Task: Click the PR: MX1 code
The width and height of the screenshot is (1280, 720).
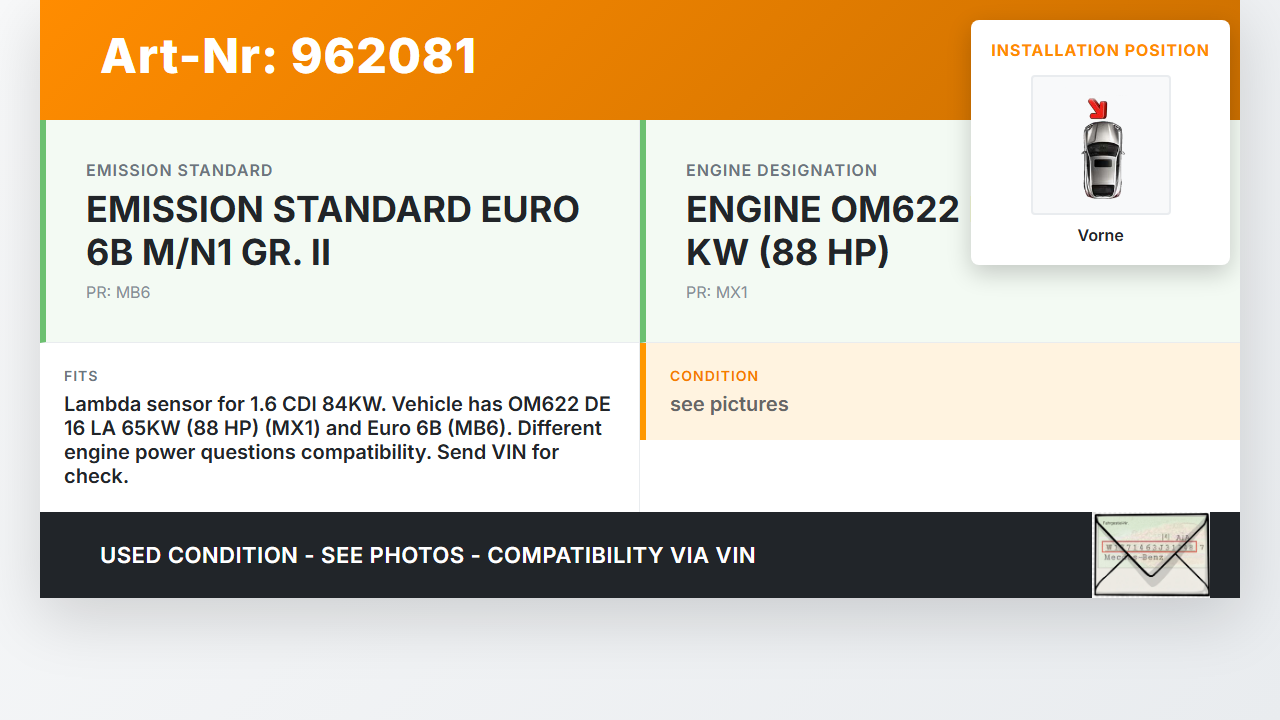Action: [717, 293]
